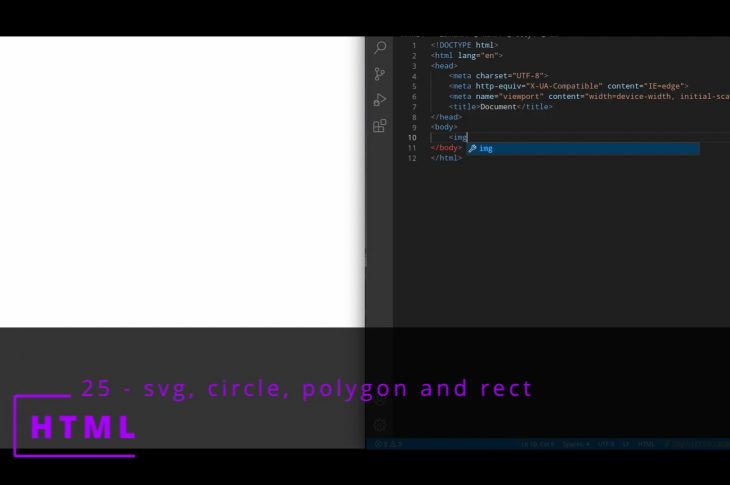The width and height of the screenshot is (730, 485).
Task: Open the Search view in activity bar
Action: click(380, 48)
